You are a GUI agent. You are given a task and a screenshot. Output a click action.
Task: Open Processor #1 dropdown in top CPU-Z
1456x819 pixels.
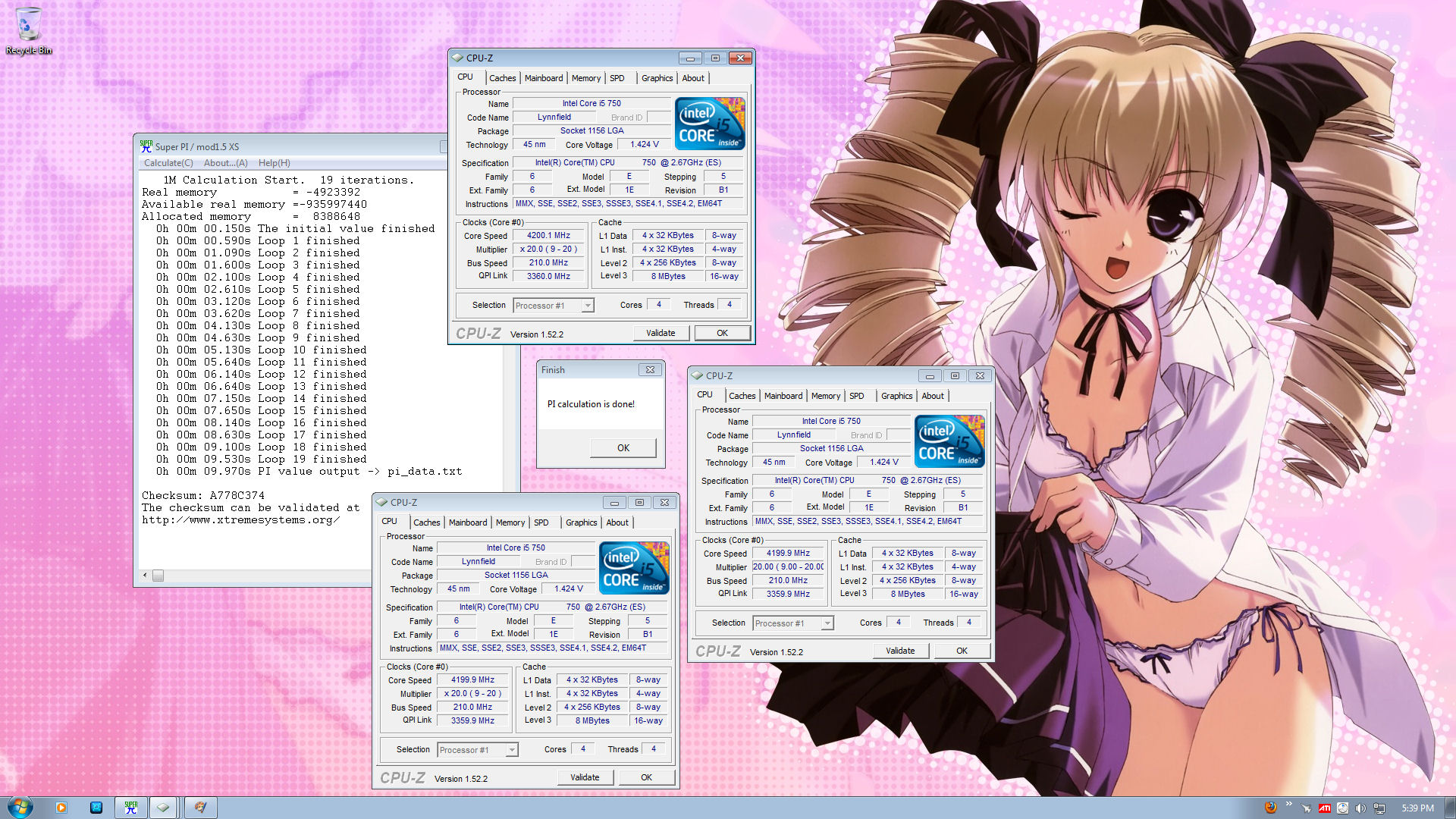click(554, 306)
